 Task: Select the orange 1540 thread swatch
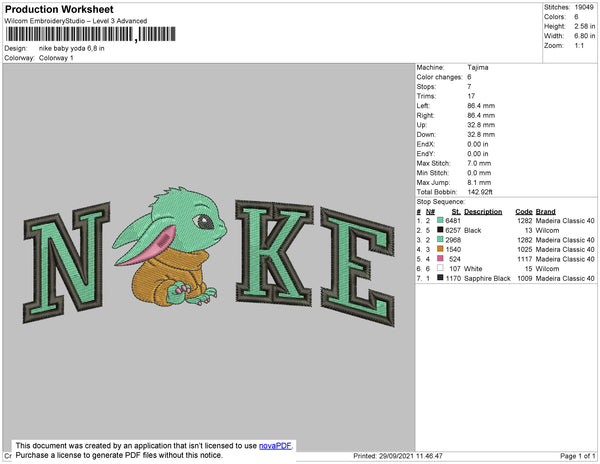point(440,249)
